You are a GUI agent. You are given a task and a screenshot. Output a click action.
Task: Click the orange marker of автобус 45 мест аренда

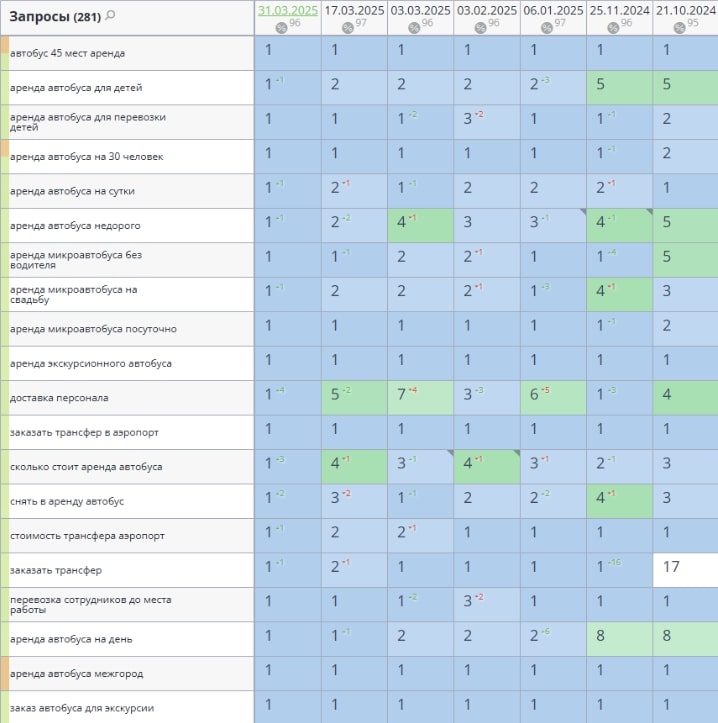click(4, 45)
